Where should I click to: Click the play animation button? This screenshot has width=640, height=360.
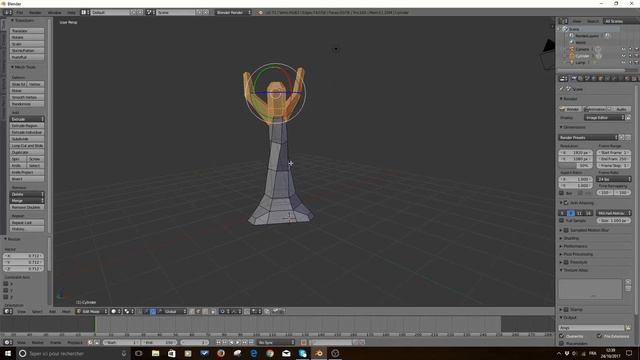pos(238,342)
